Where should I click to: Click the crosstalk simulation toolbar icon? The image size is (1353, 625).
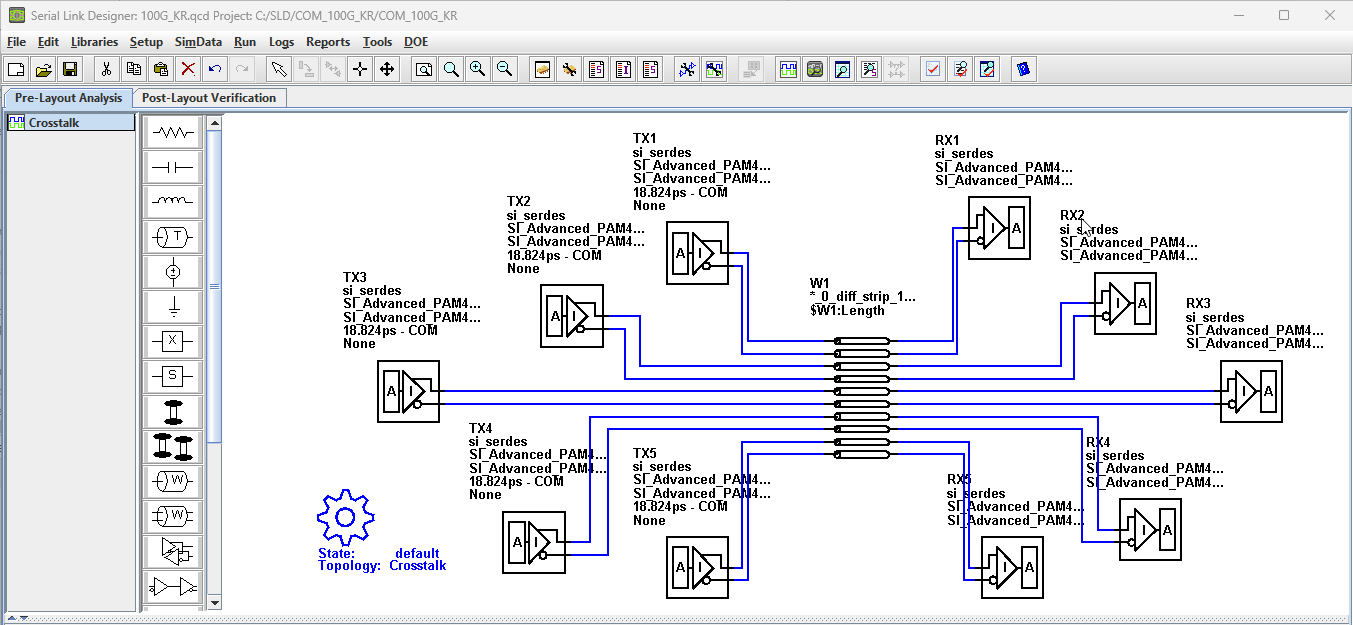714,69
